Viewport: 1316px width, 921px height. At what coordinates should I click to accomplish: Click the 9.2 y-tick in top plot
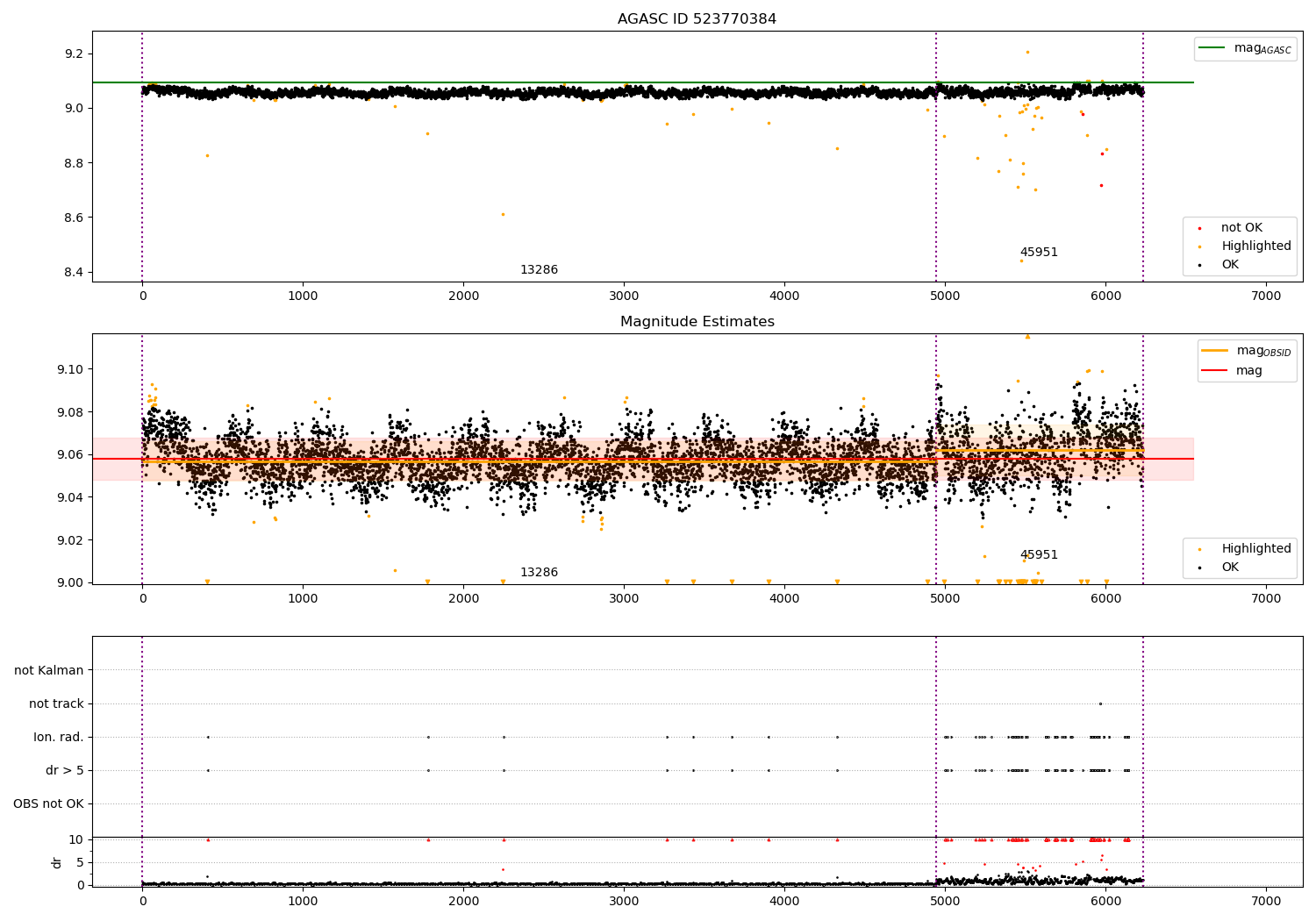[x=74, y=54]
